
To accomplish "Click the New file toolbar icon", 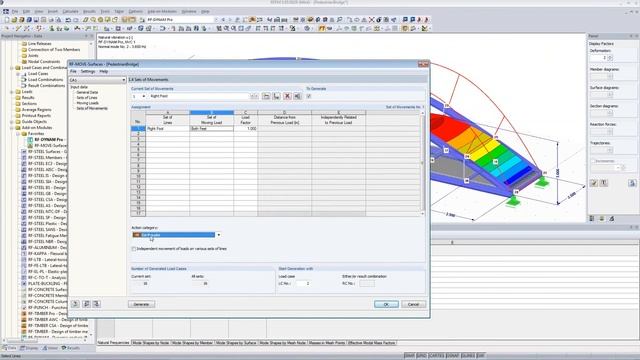I will click(7, 20).
